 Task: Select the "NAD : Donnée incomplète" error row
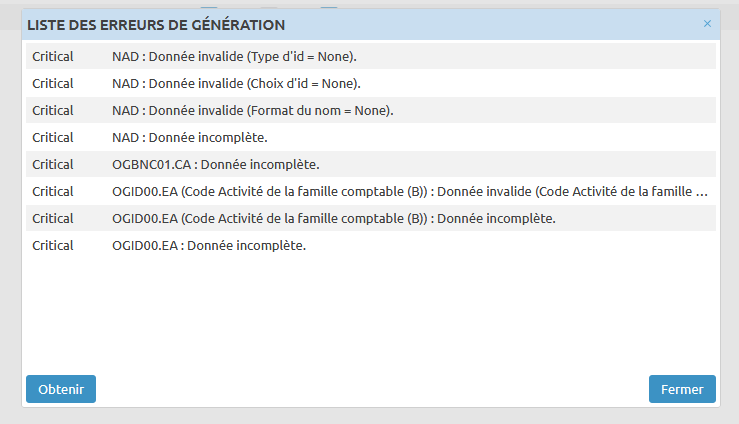[190, 137]
